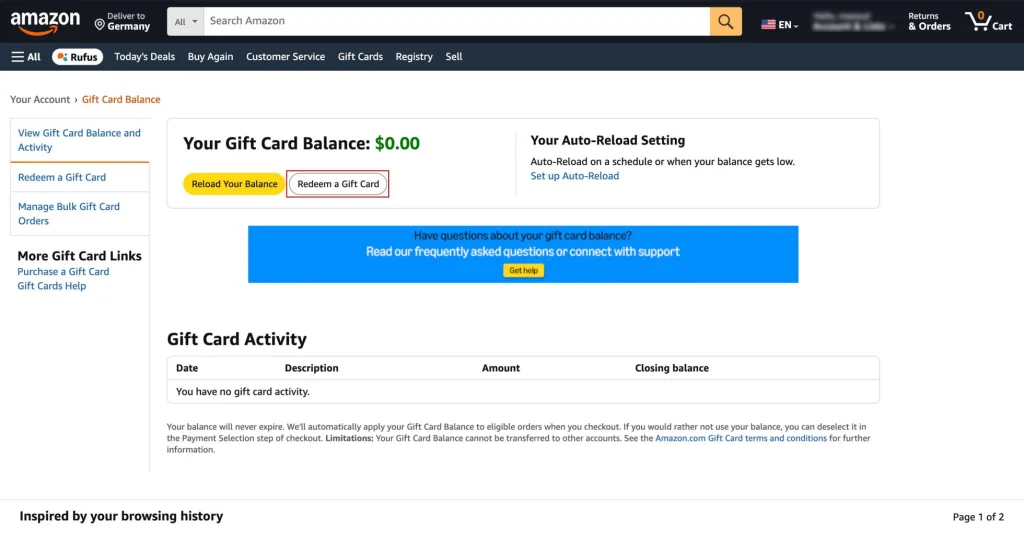
Task: Open the Rufus assistant button
Action: (x=78, y=57)
